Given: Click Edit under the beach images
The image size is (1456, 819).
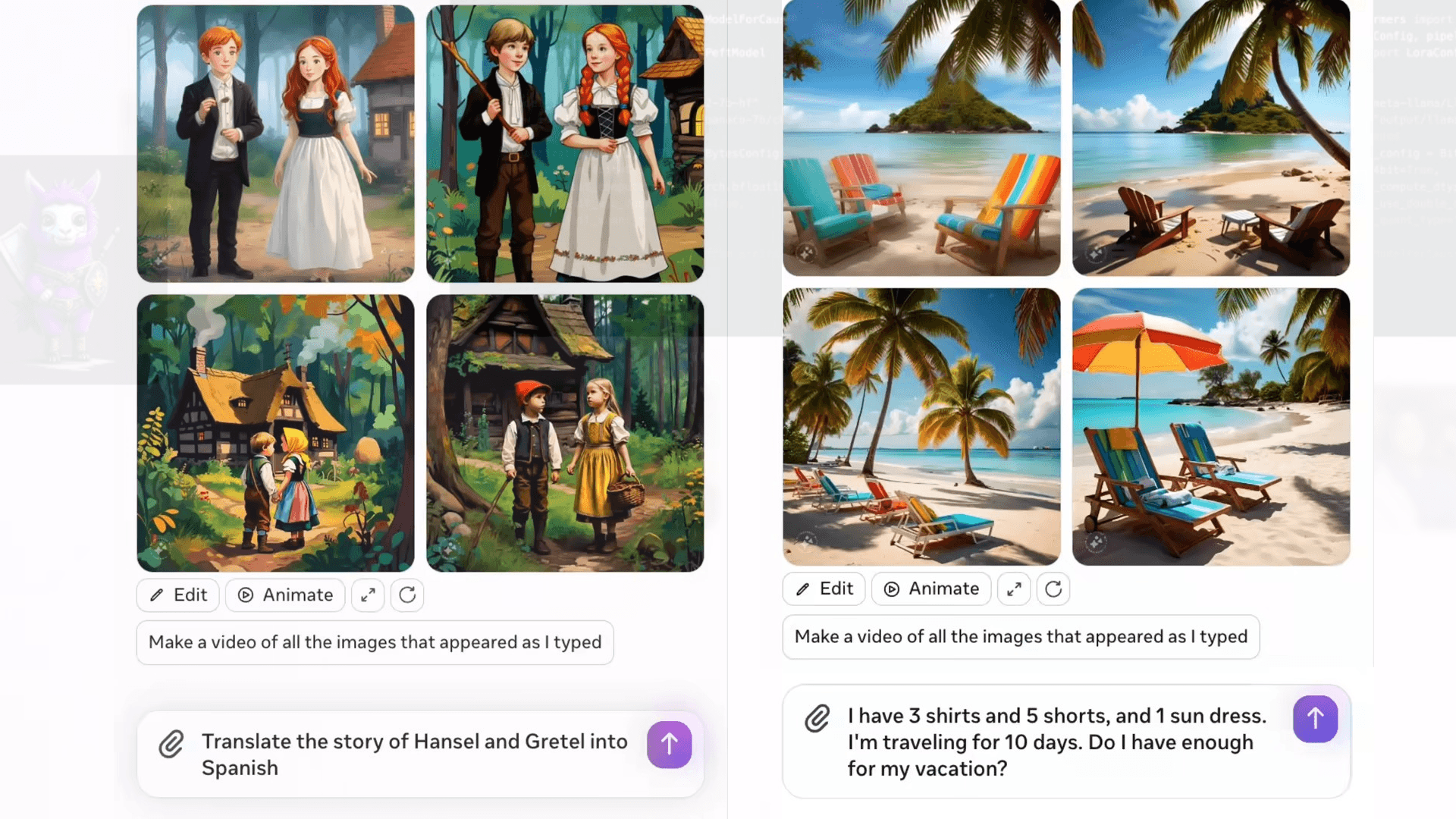Looking at the screenshot, I should click(x=824, y=589).
